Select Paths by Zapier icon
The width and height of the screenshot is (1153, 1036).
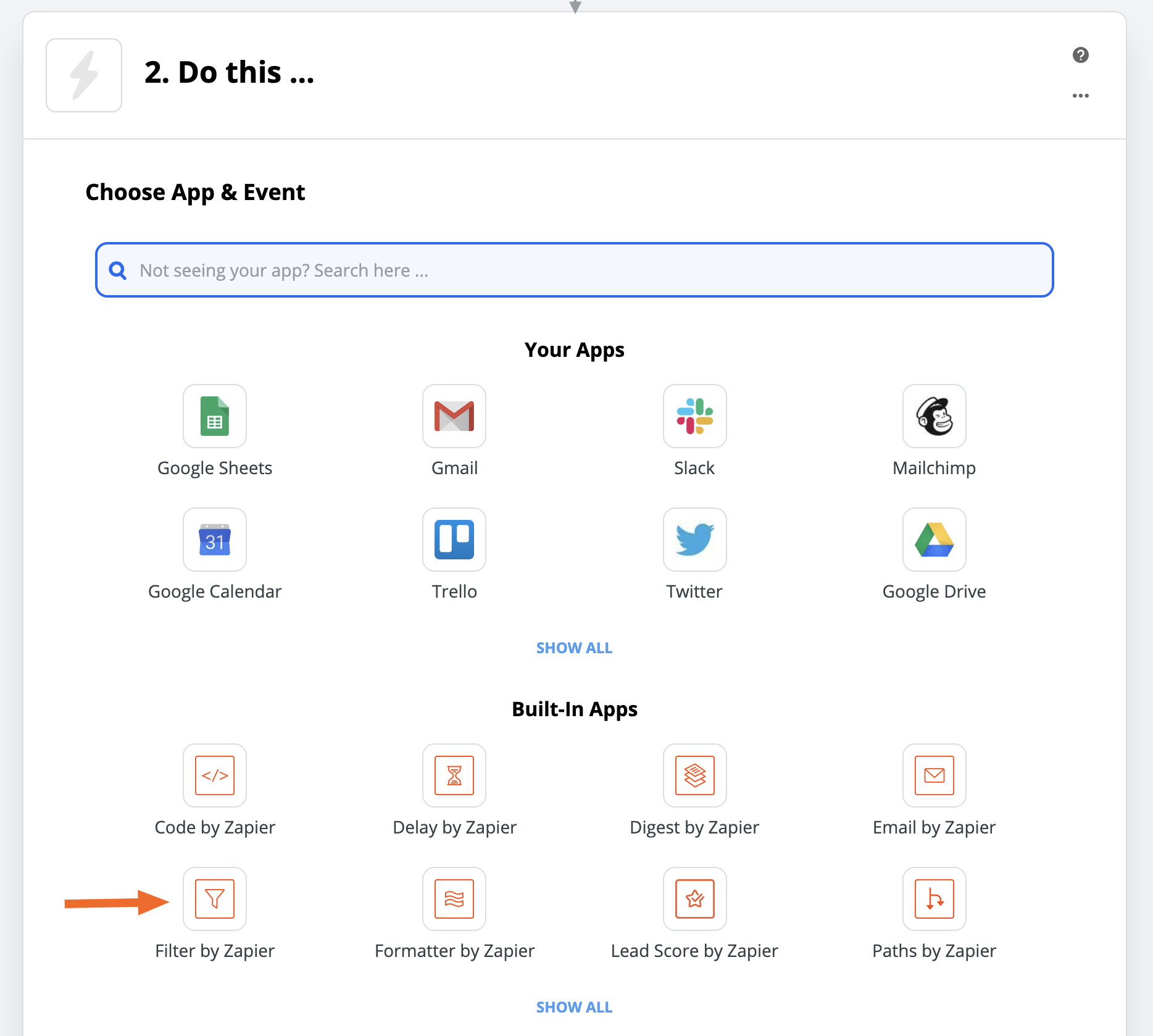pyautogui.click(x=934, y=899)
